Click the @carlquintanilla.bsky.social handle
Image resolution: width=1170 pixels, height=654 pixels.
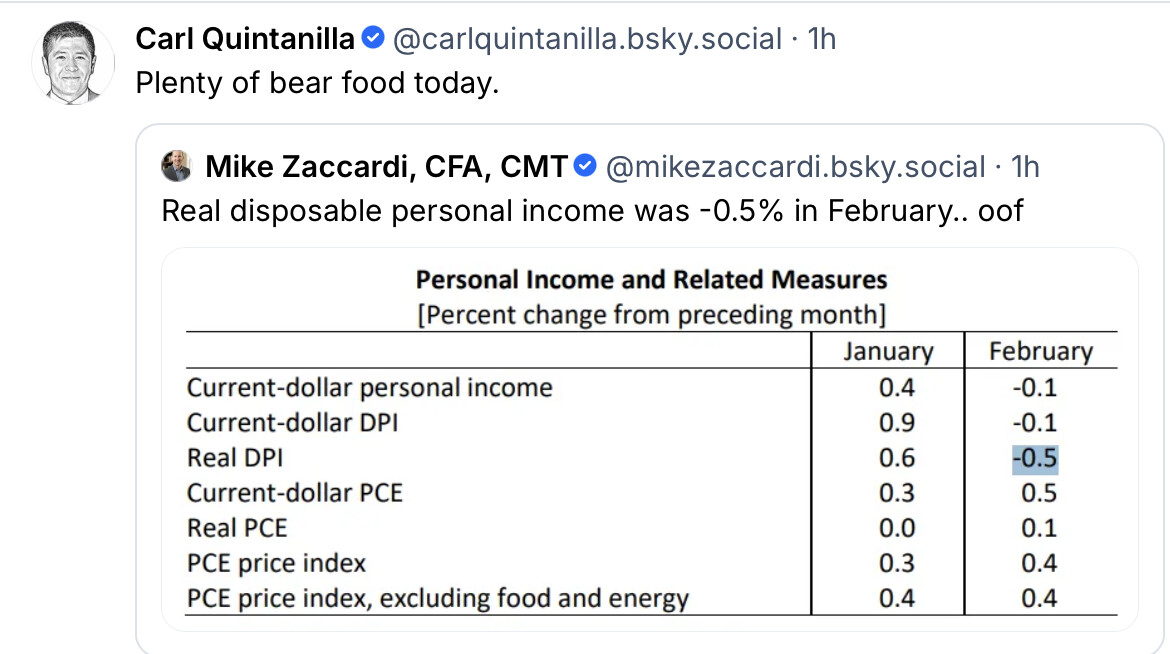pyautogui.click(x=587, y=39)
